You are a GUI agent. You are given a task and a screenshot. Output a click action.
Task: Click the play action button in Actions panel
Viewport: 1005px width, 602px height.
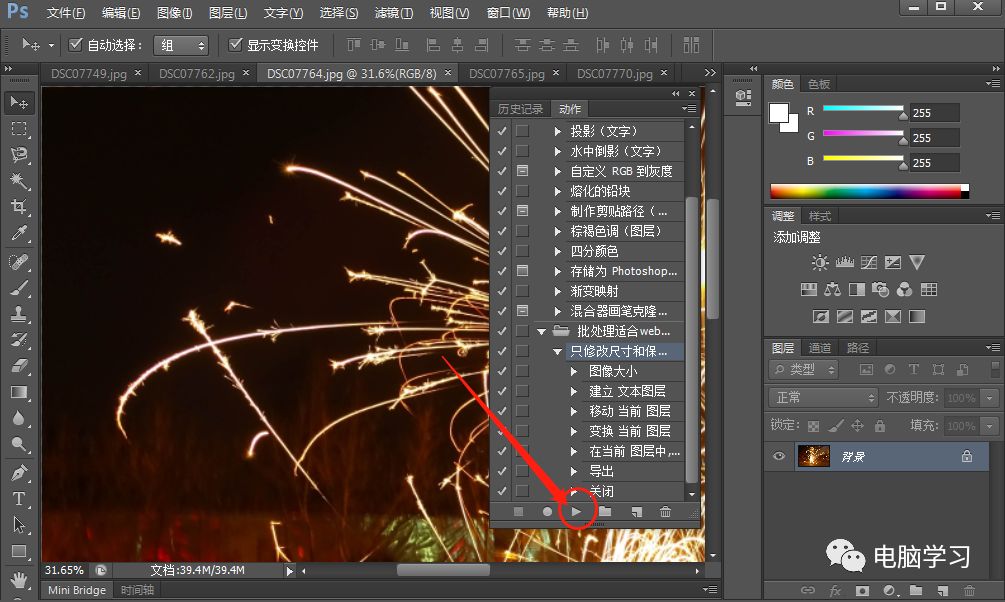pyautogui.click(x=576, y=512)
